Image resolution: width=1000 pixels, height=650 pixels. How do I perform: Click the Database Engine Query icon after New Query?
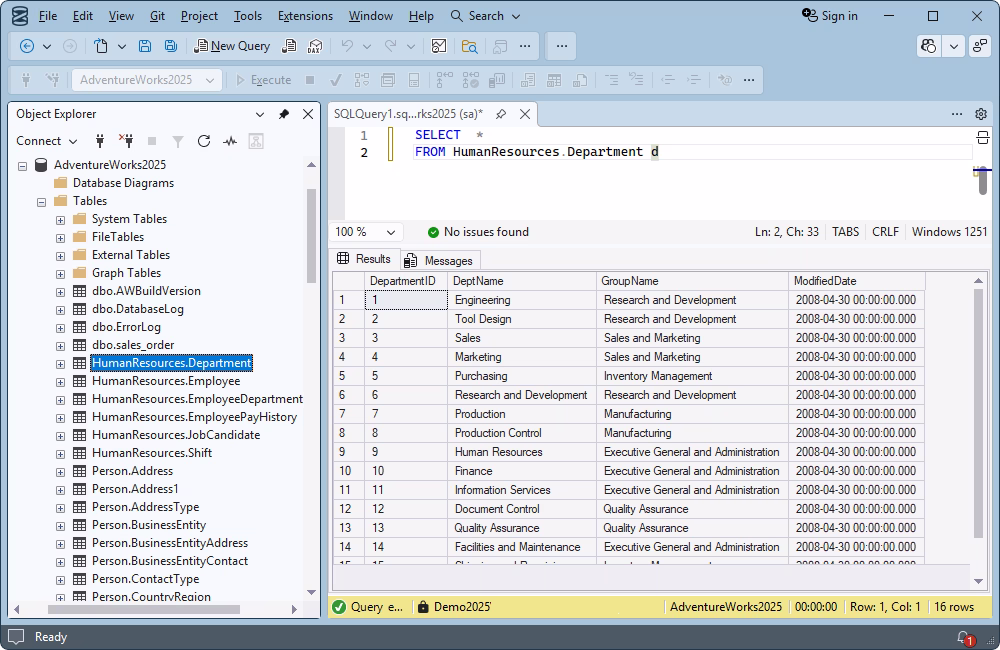[x=290, y=46]
